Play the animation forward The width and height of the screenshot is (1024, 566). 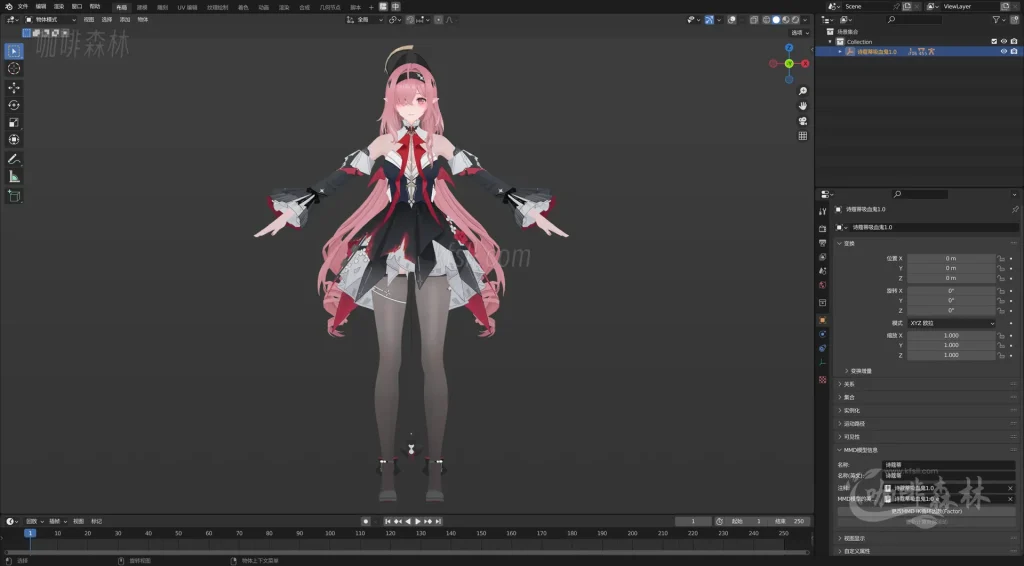(418, 521)
